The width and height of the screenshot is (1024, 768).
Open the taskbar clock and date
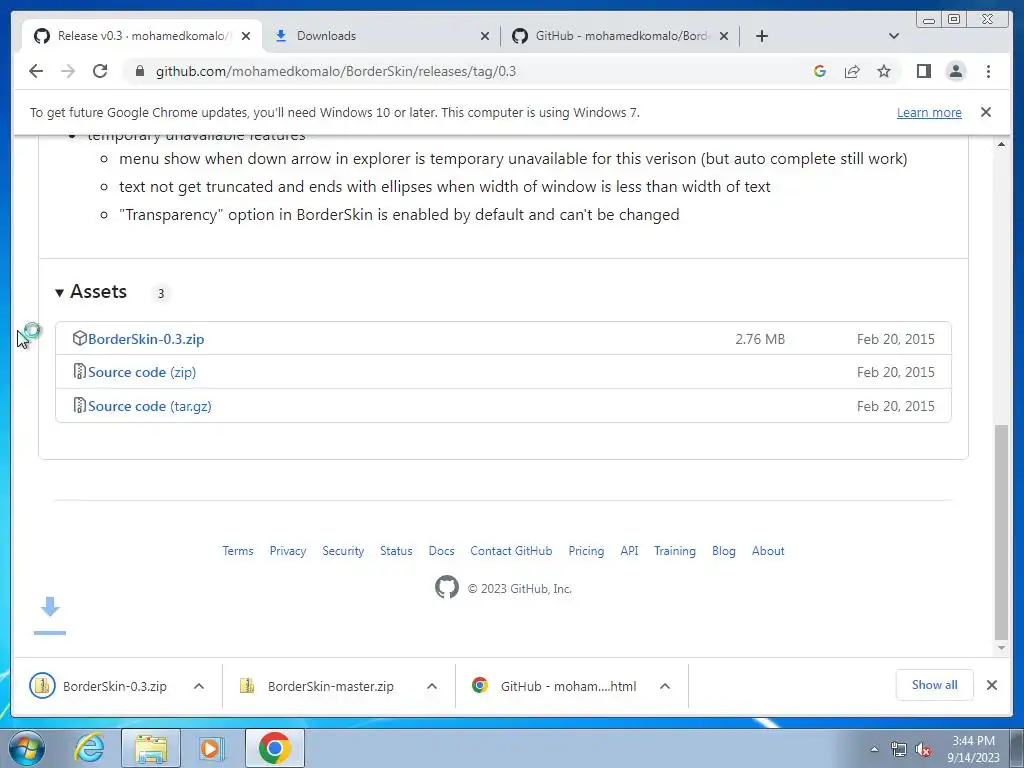tap(973, 749)
